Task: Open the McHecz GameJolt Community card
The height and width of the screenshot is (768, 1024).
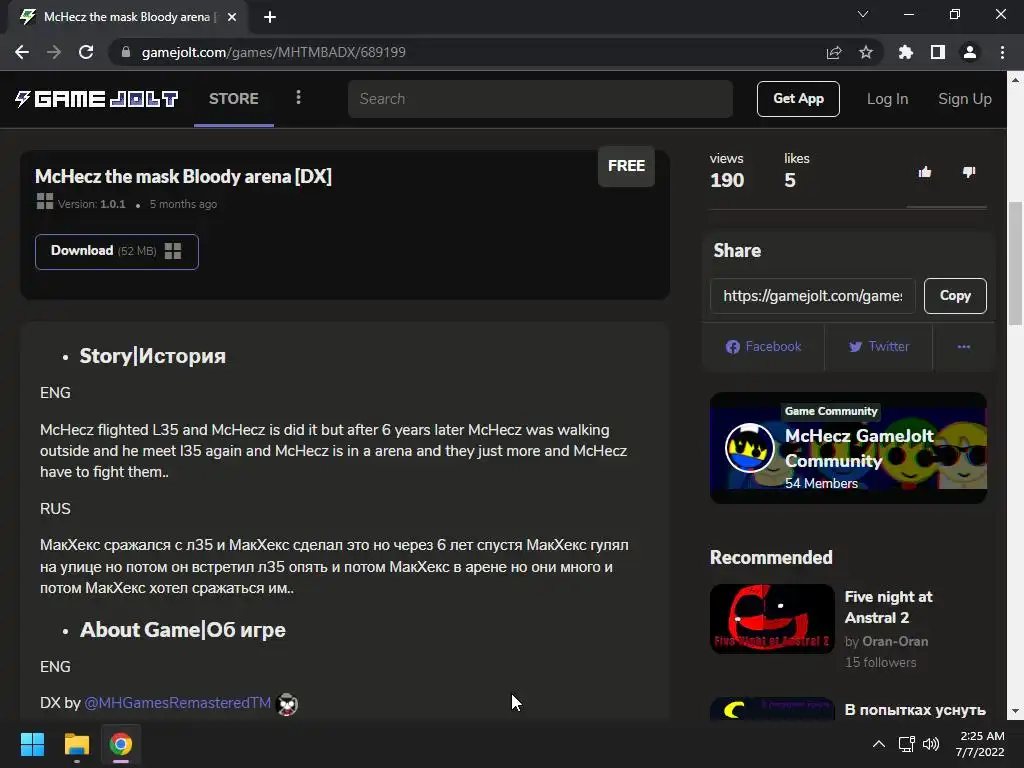Action: tap(848, 448)
